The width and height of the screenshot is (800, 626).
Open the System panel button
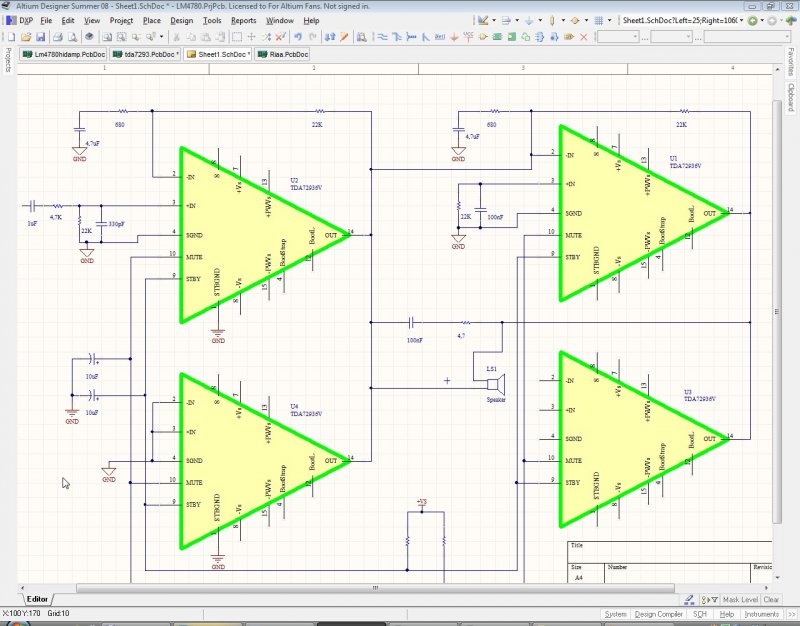point(615,614)
